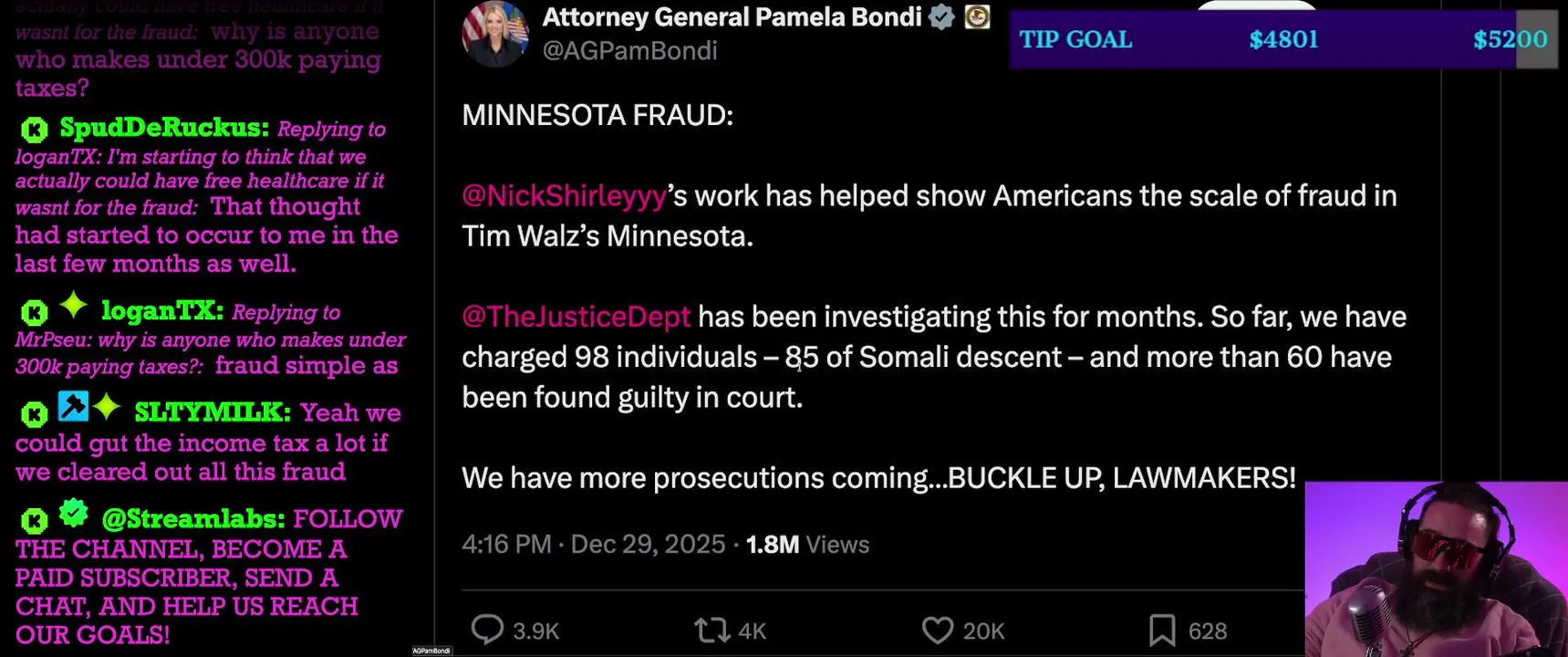Click the grey verified checkmark badge
This screenshot has width=1568, height=657.
(x=941, y=17)
